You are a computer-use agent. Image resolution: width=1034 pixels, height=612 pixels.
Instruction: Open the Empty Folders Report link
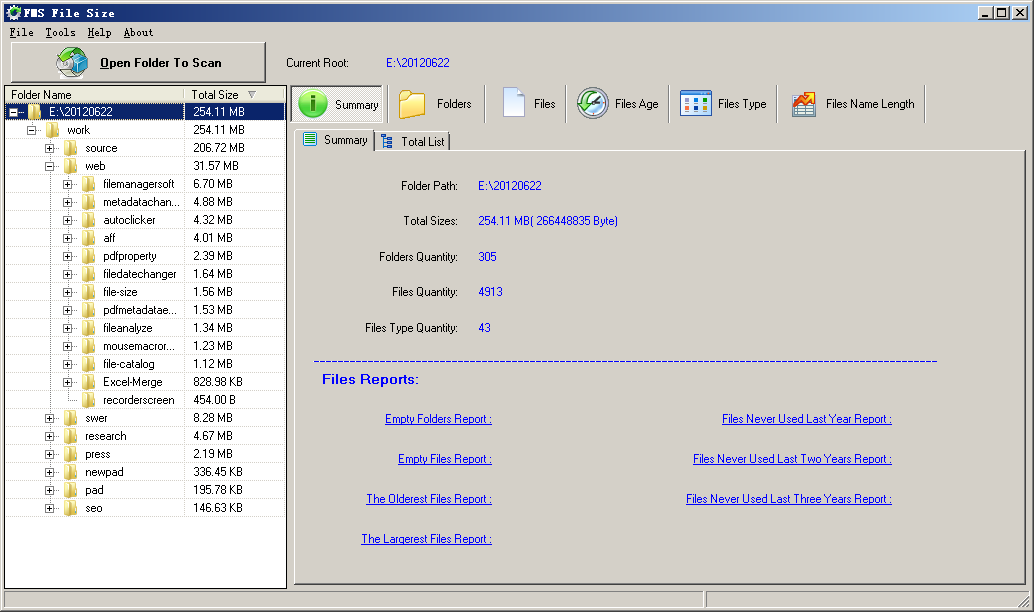438,418
